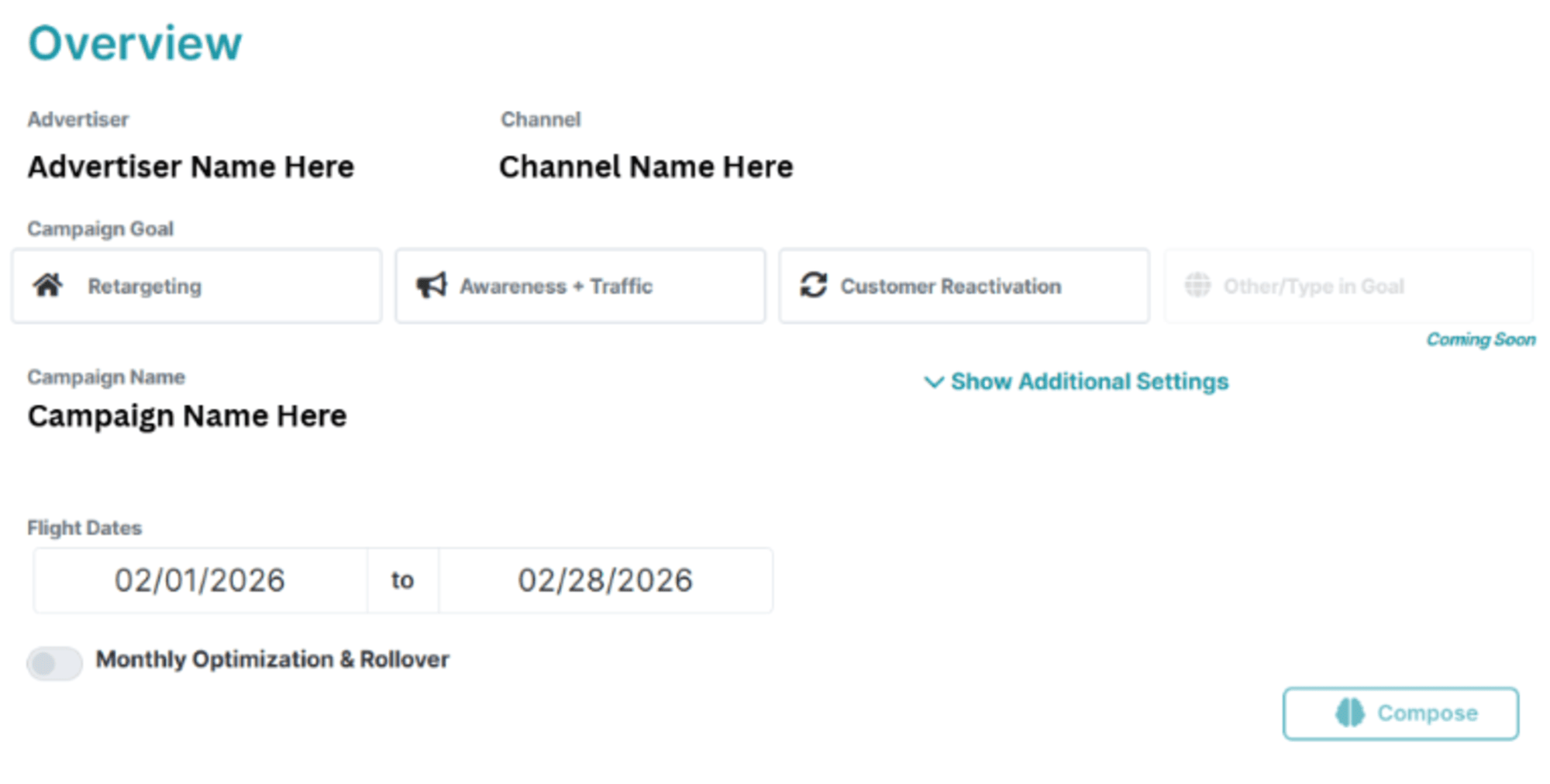Pick the Customer Reactivation goal option
The width and height of the screenshot is (1550, 784).
point(963,286)
